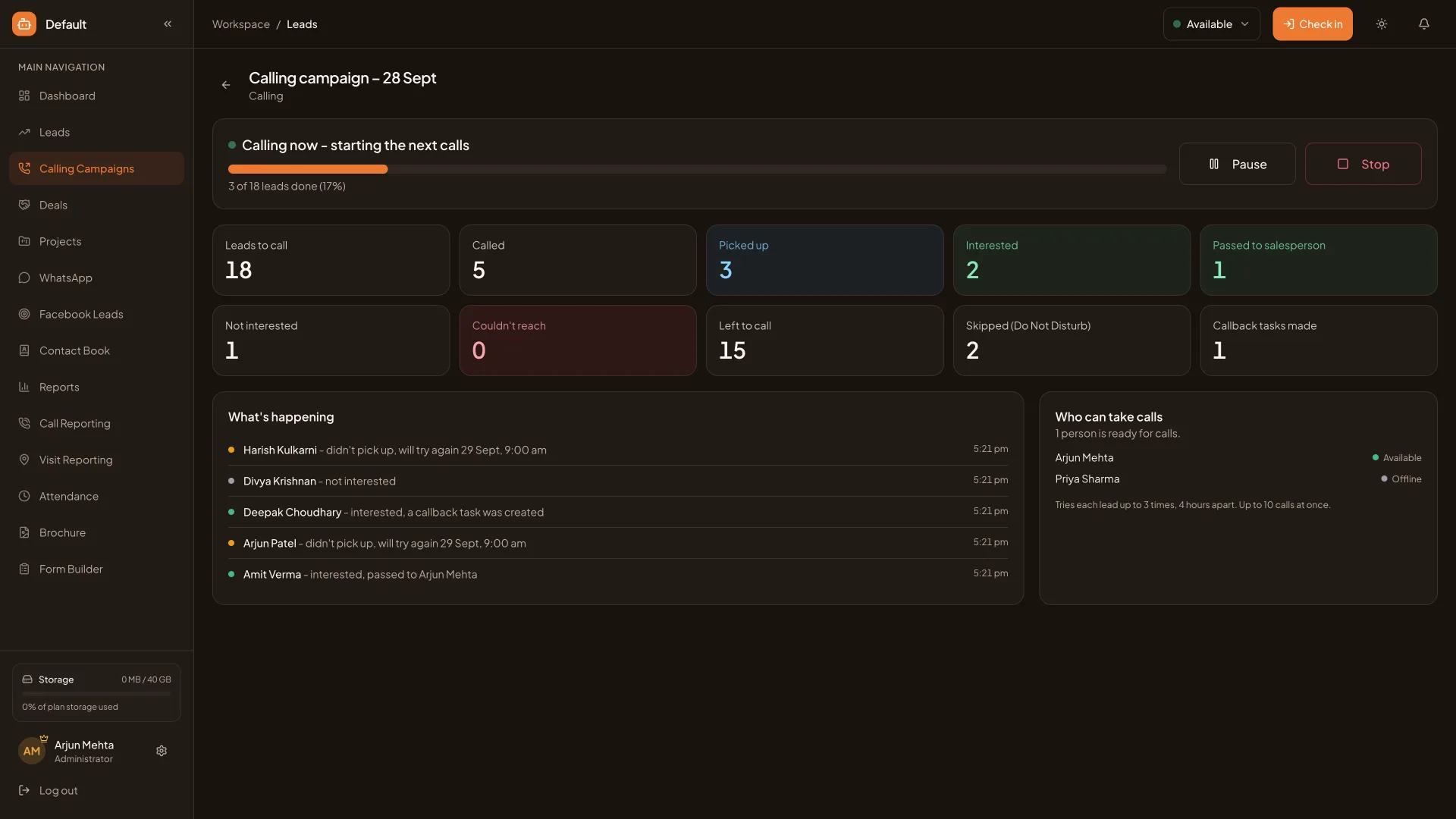Open settings gear next to Arjun Mehta
This screenshot has height=819, width=1456.
[162, 751]
